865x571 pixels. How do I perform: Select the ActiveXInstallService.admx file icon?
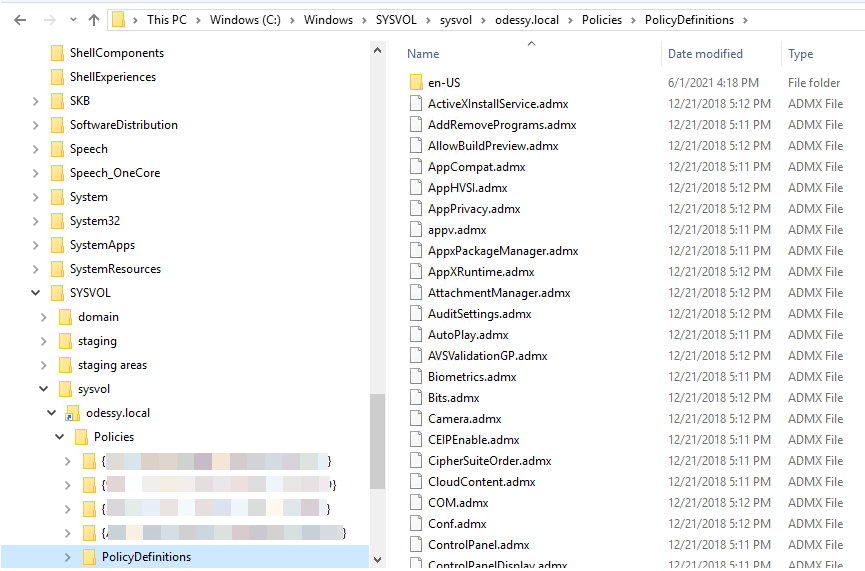tap(416, 104)
